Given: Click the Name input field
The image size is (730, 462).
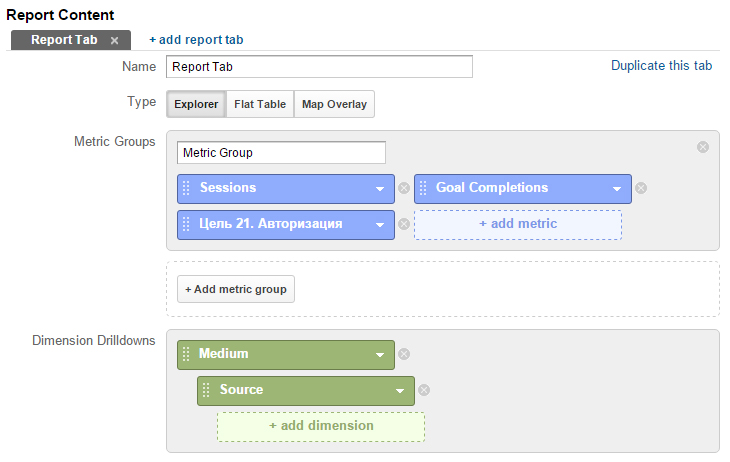Looking at the screenshot, I should click(319, 67).
